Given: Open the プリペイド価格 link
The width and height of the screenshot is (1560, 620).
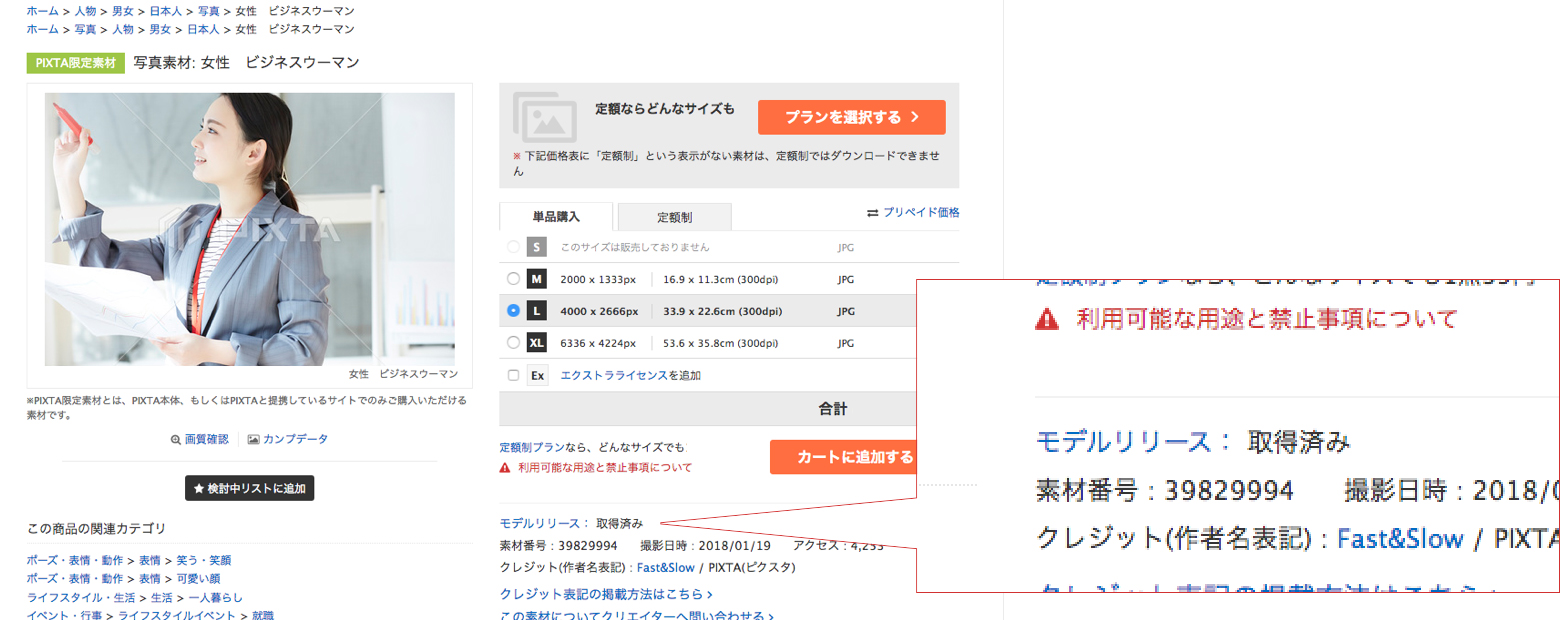Looking at the screenshot, I should pyautogui.click(x=921, y=213).
